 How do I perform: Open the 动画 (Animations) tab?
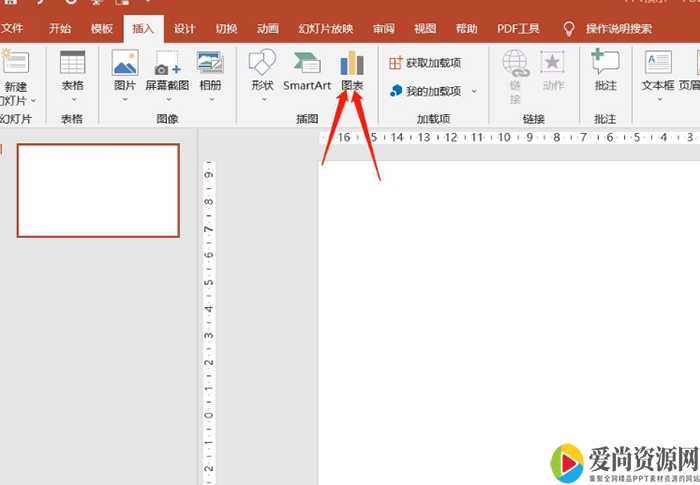(267, 29)
